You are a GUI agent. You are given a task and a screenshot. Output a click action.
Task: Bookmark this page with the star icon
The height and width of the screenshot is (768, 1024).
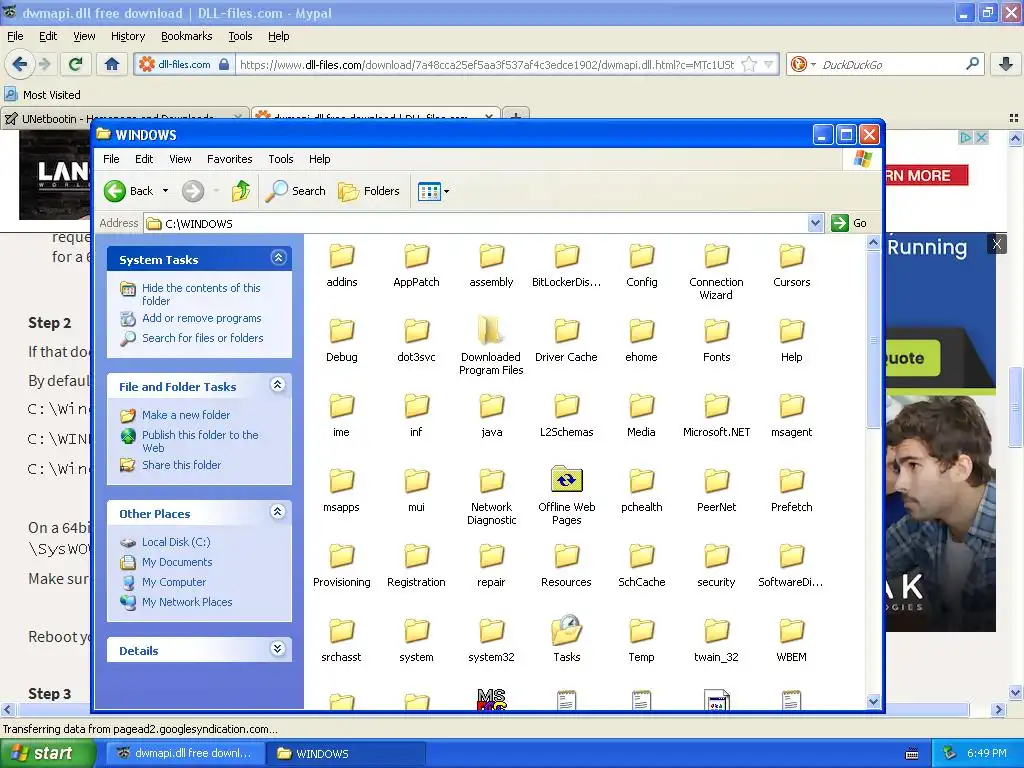(x=749, y=64)
